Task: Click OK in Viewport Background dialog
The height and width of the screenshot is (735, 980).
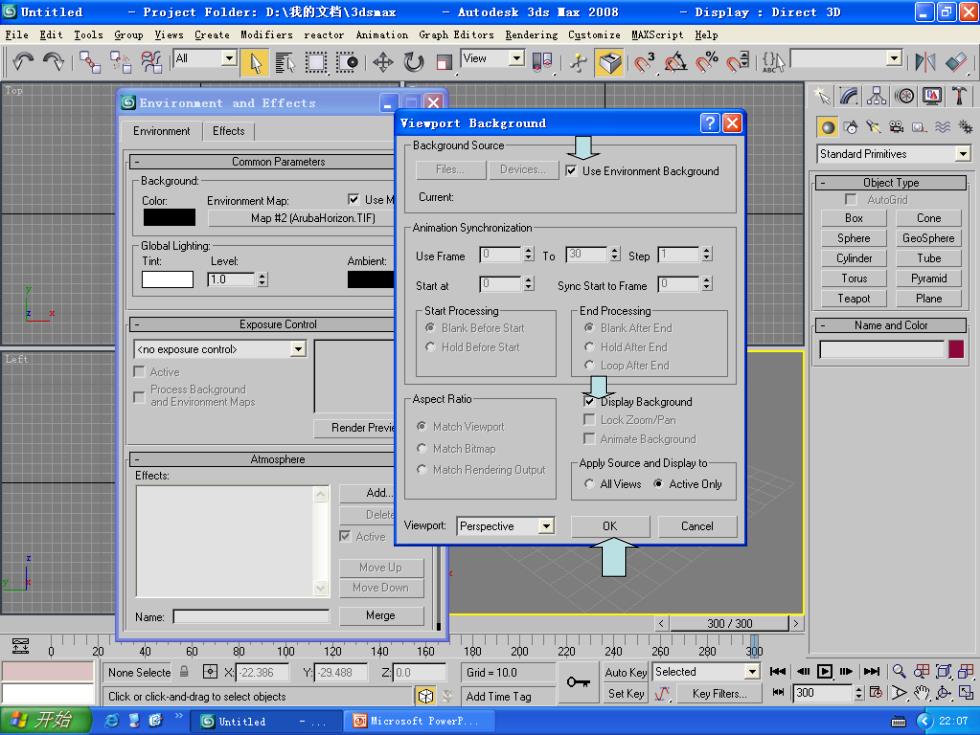Action: pos(610,526)
